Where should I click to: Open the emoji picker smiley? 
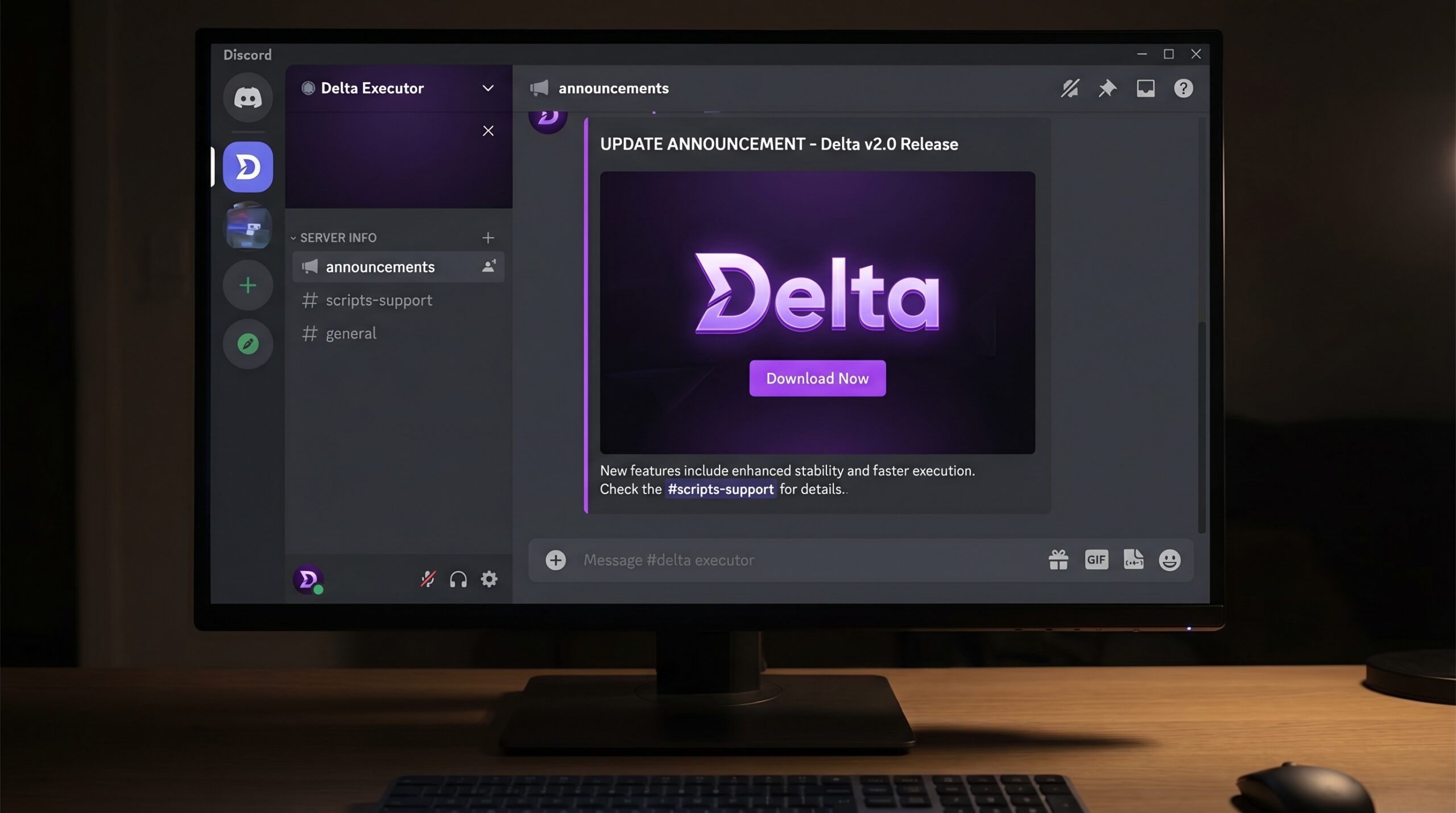pyautogui.click(x=1170, y=560)
